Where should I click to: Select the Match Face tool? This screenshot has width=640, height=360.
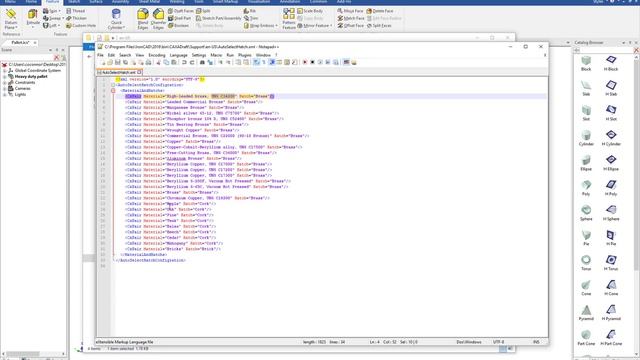point(350,18)
